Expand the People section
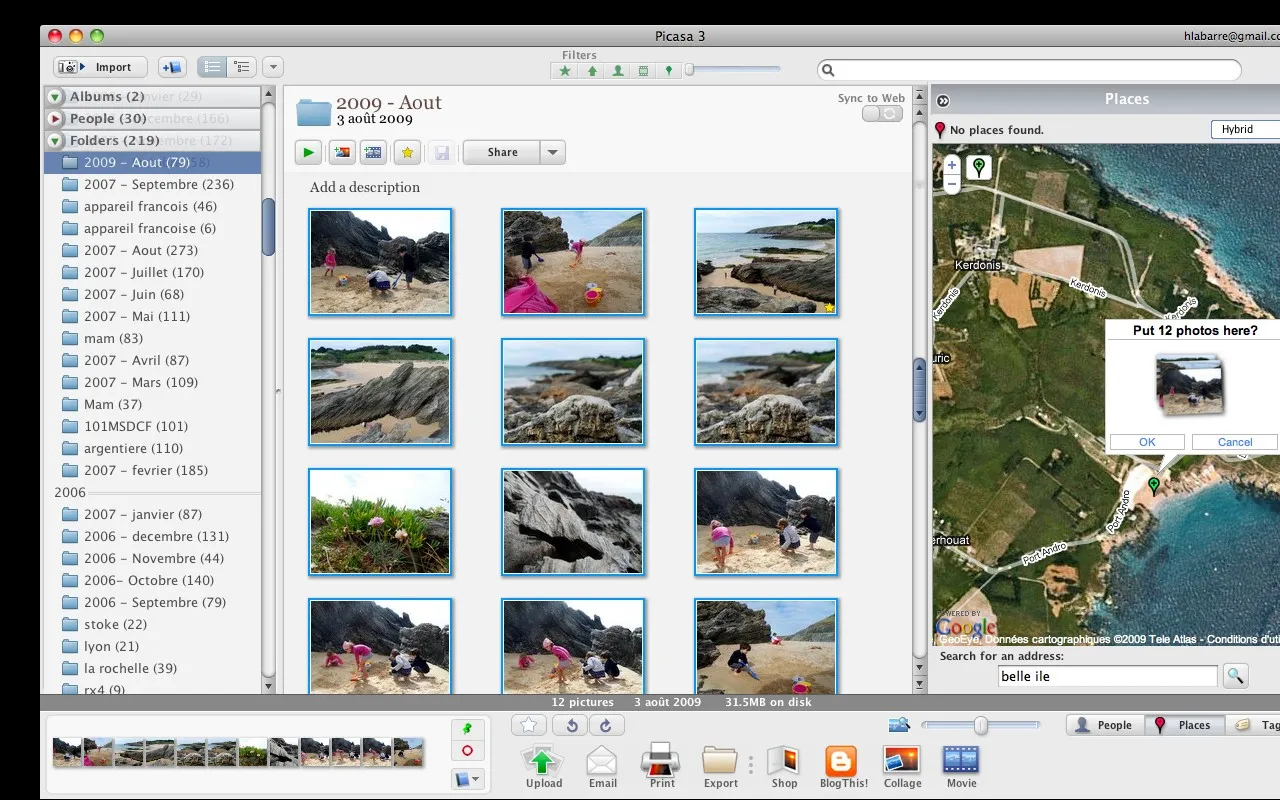 [x=55, y=119]
